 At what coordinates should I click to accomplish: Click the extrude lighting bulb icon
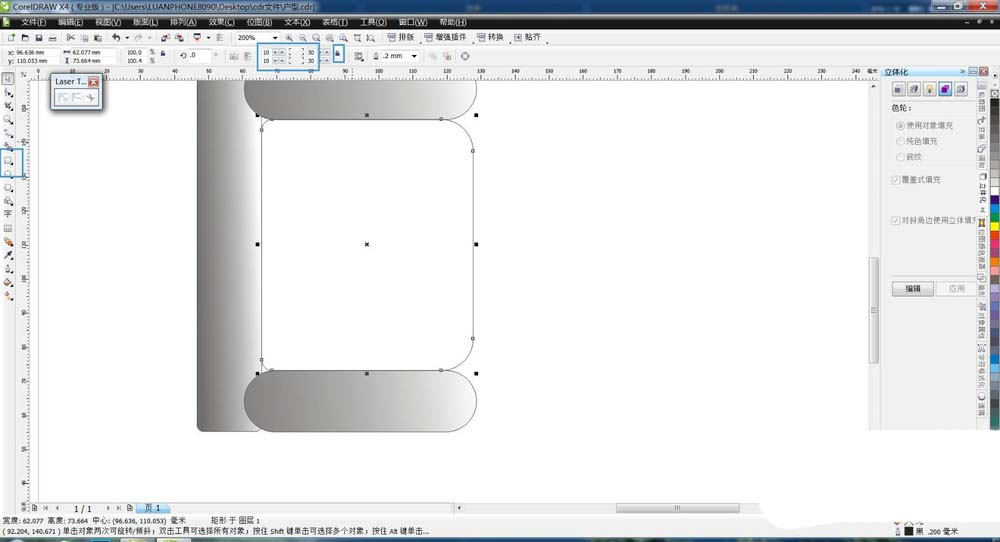[929, 89]
